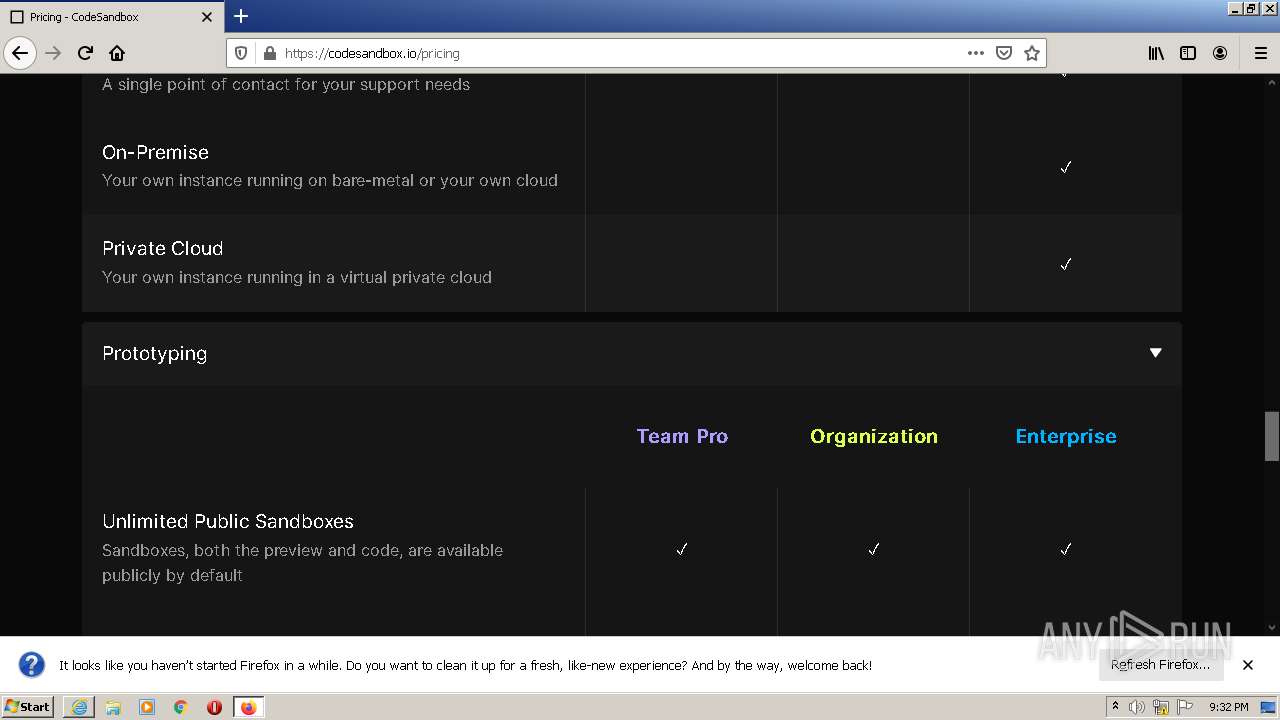This screenshot has height=720, width=1280.
Task: Click the notification question mark icon
Action: 32,665
